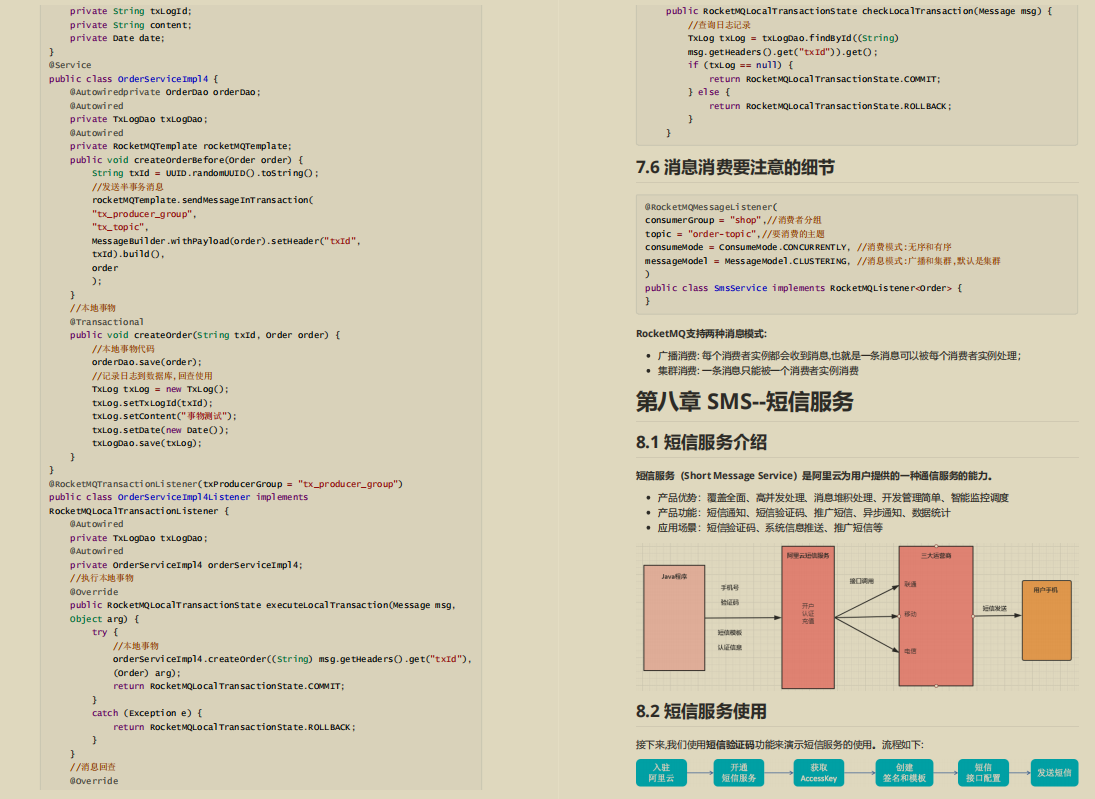This screenshot has width=1095, height=799.
Task: Click the comment "//发送半事务消息"
Action: [x=128, y=186]
